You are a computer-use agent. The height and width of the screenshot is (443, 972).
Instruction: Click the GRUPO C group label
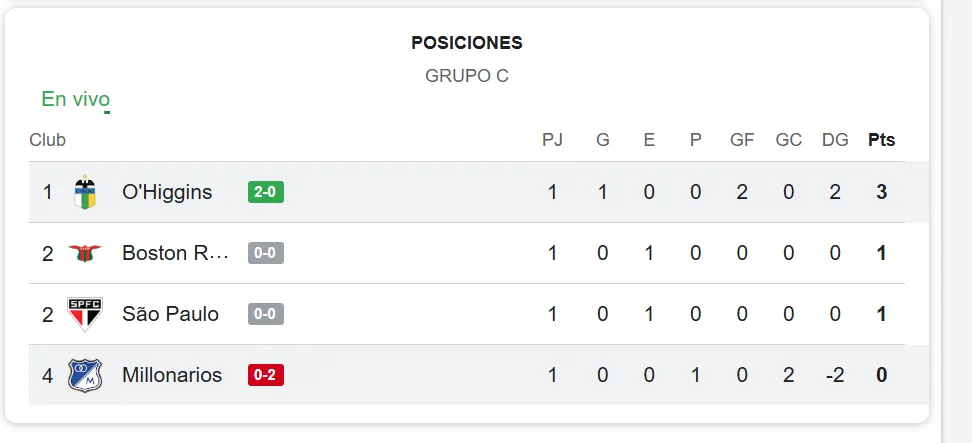467,76
